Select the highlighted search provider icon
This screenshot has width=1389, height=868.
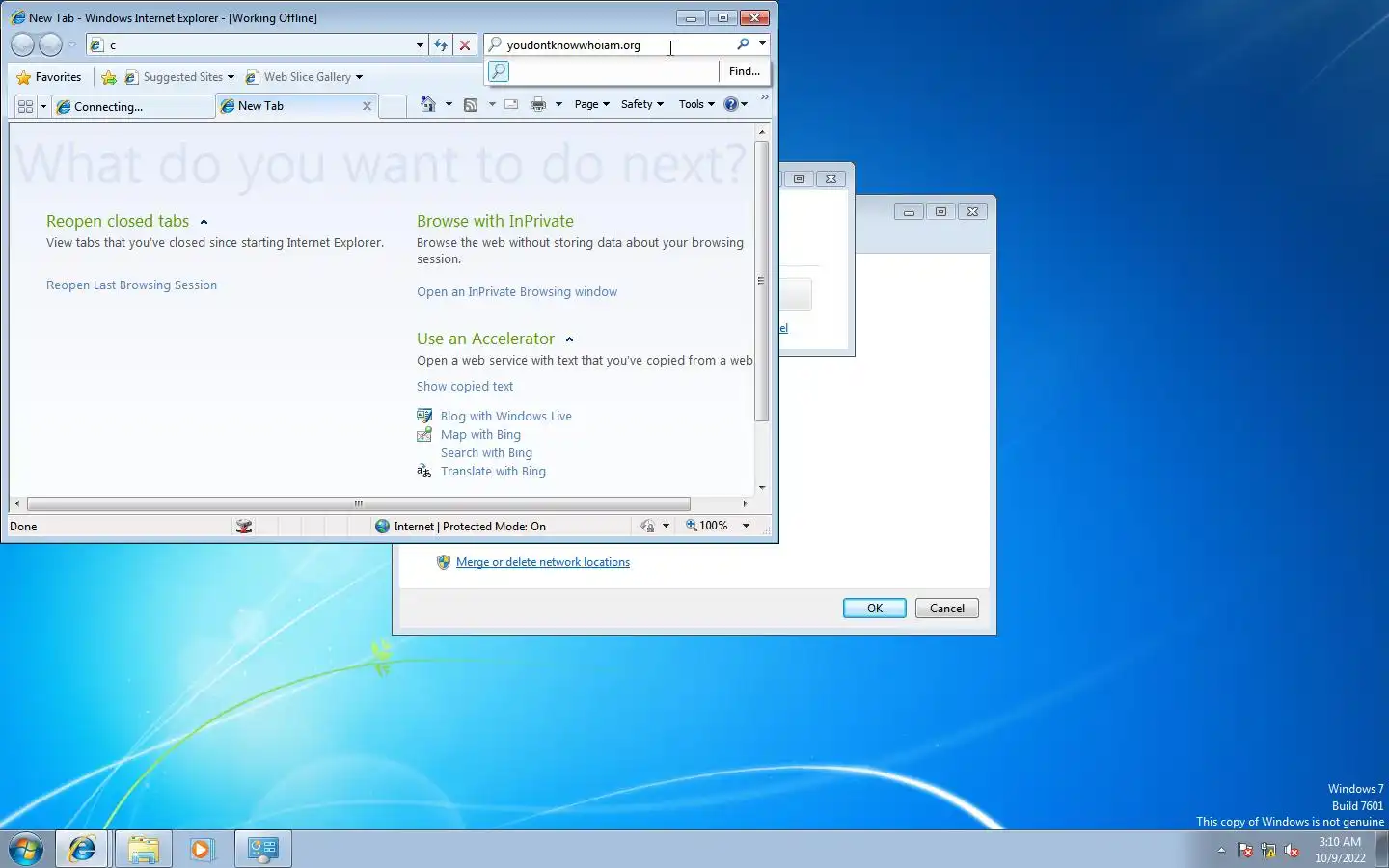(498, 71)
